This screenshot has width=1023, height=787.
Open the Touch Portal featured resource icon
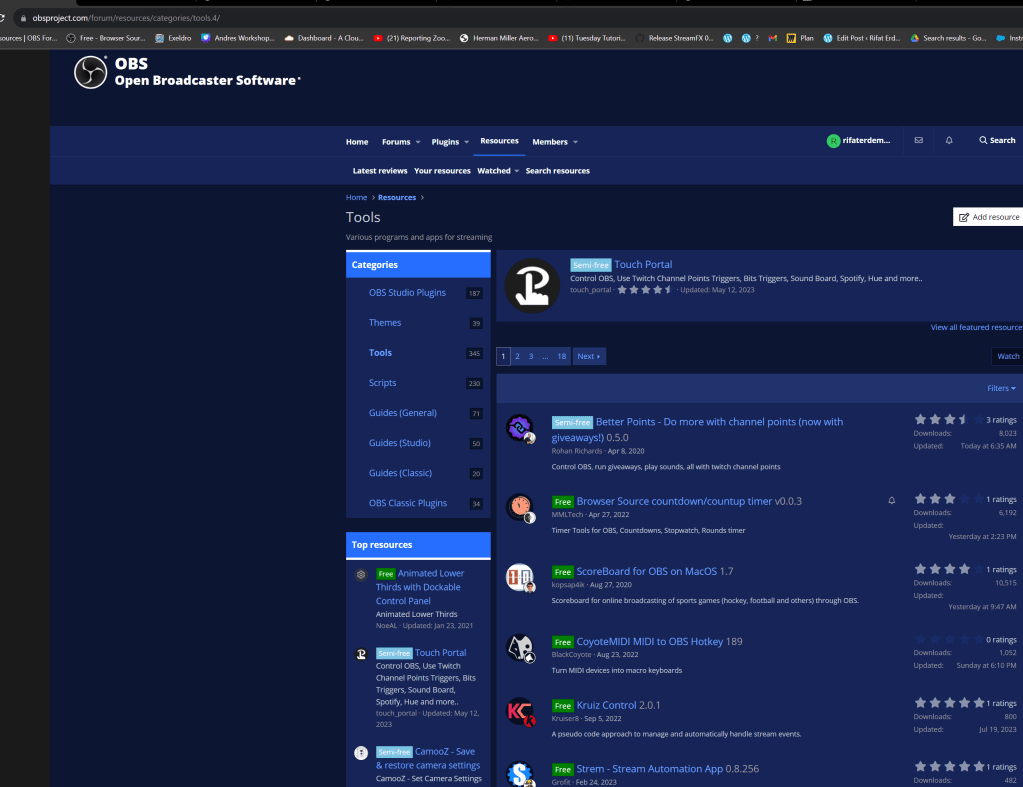coord(532,285)
